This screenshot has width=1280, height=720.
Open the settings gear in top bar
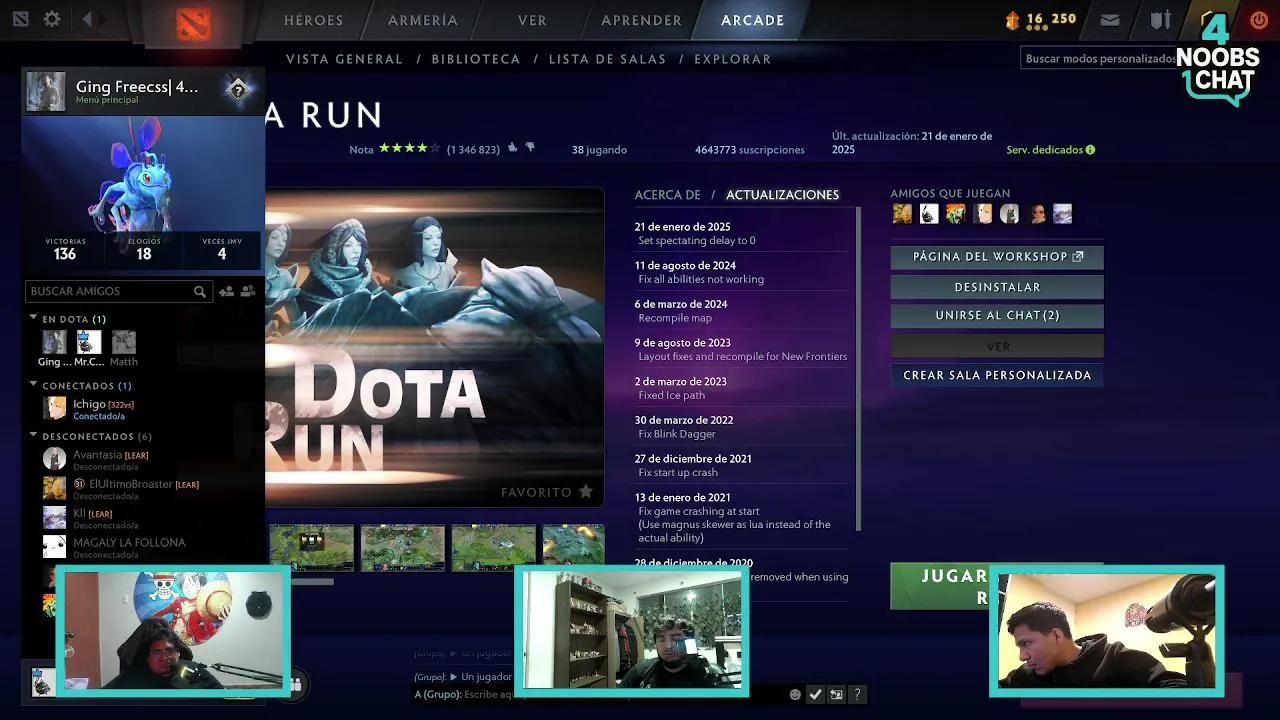(x=52, y=19)
